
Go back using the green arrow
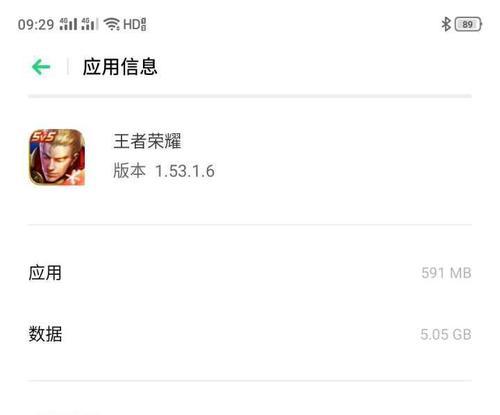(x=41, y=67)
